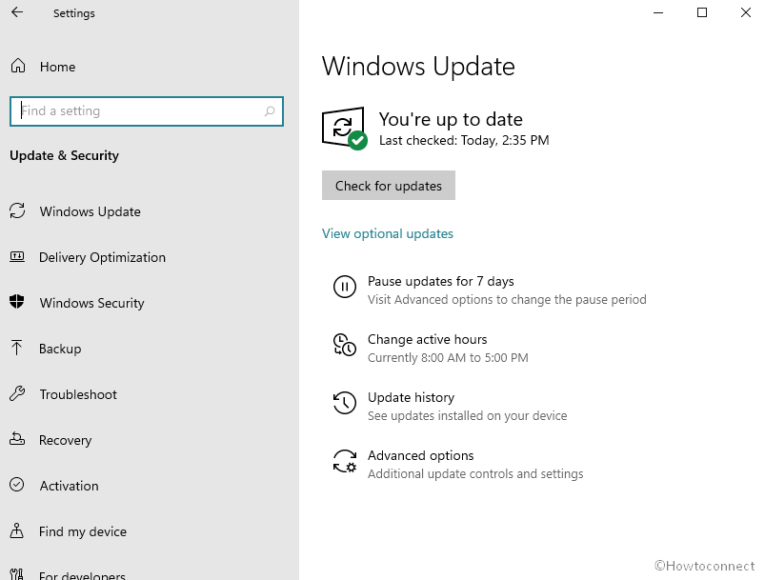Click the pause circle icon
The image size is (765, 580).
tap(344, 286)
